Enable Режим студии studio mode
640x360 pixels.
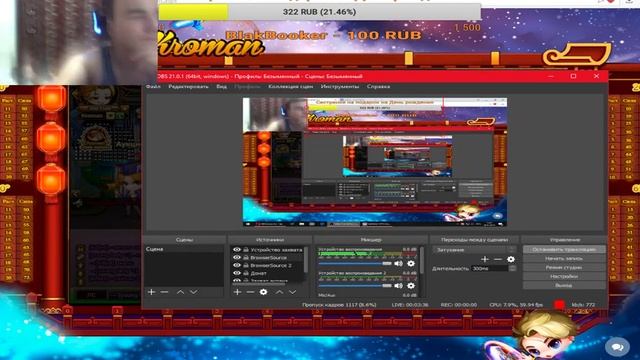point(564,267)
